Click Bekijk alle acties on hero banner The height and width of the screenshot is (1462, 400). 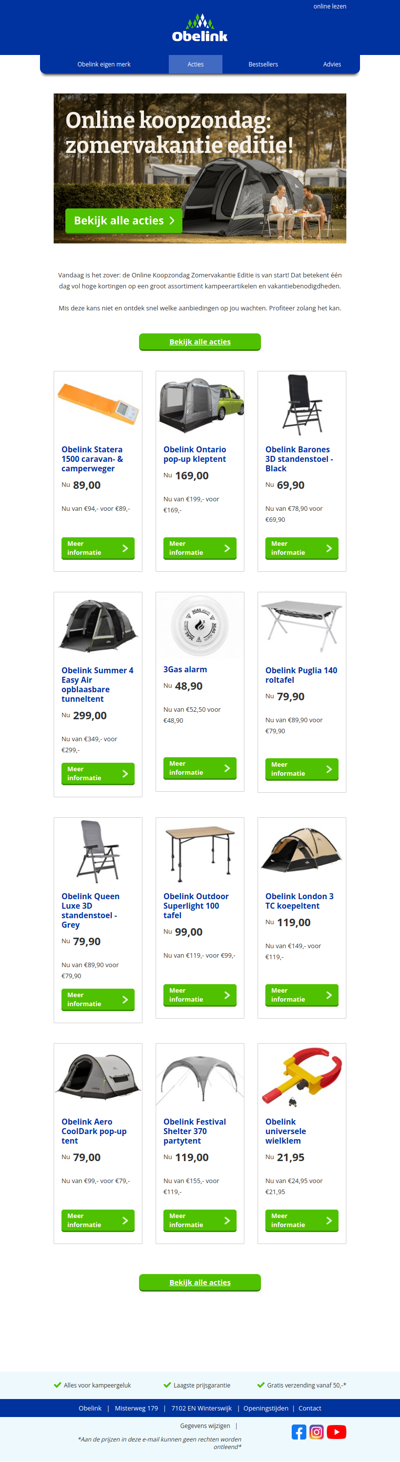coord(124,220)
